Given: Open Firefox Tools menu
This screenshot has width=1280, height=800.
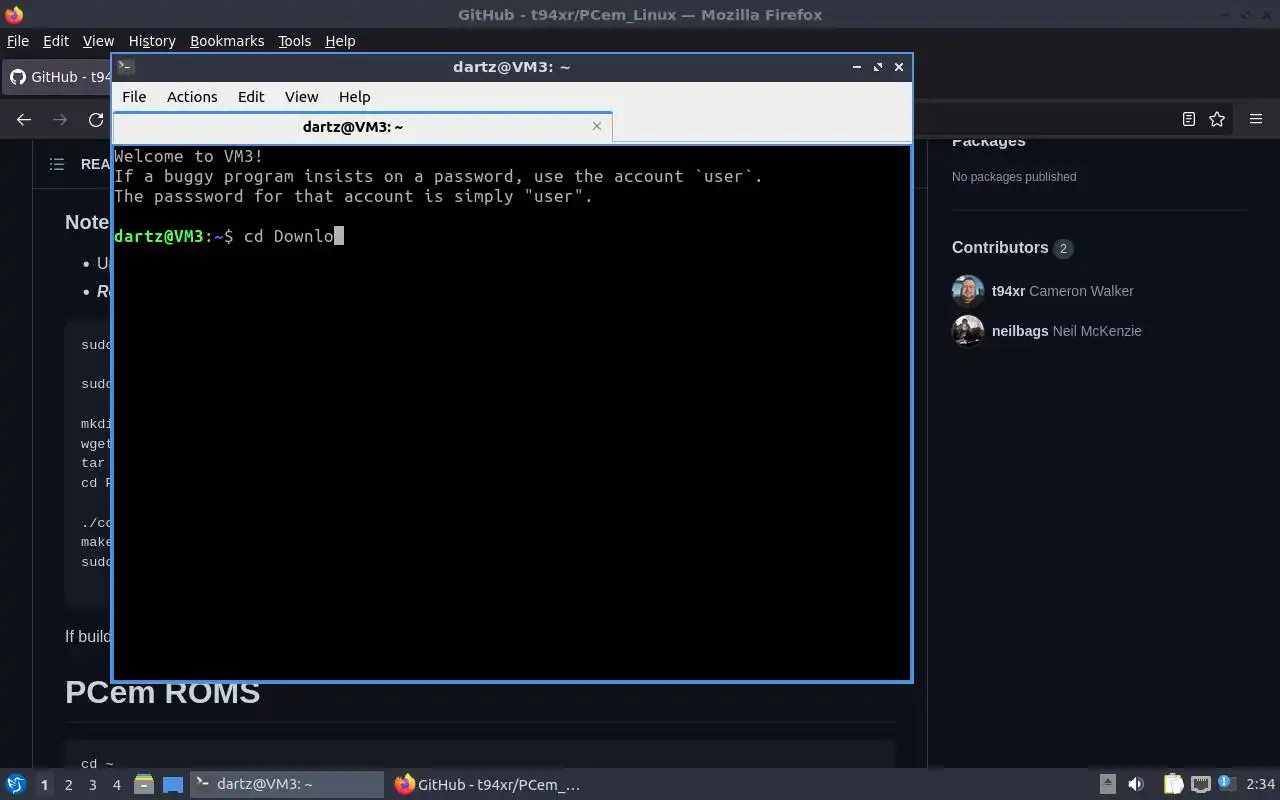Looking at the screenshot, I should (294, 41).
